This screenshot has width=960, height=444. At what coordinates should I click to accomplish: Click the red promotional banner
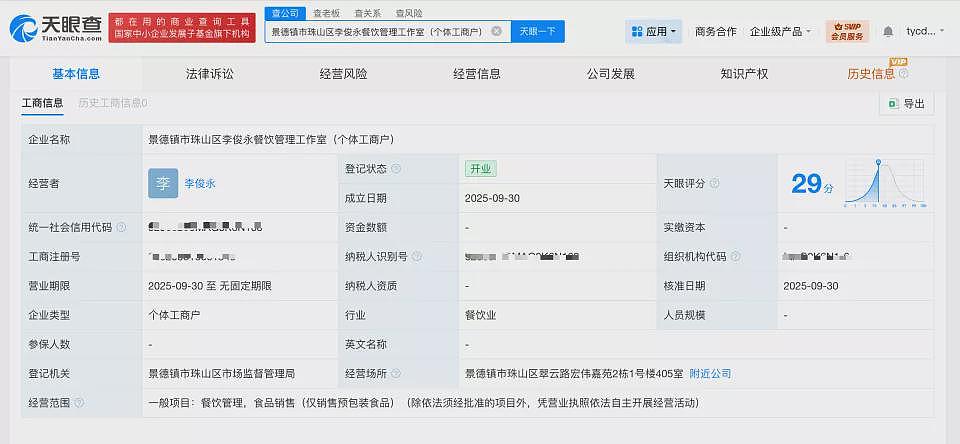pos(182,28)
